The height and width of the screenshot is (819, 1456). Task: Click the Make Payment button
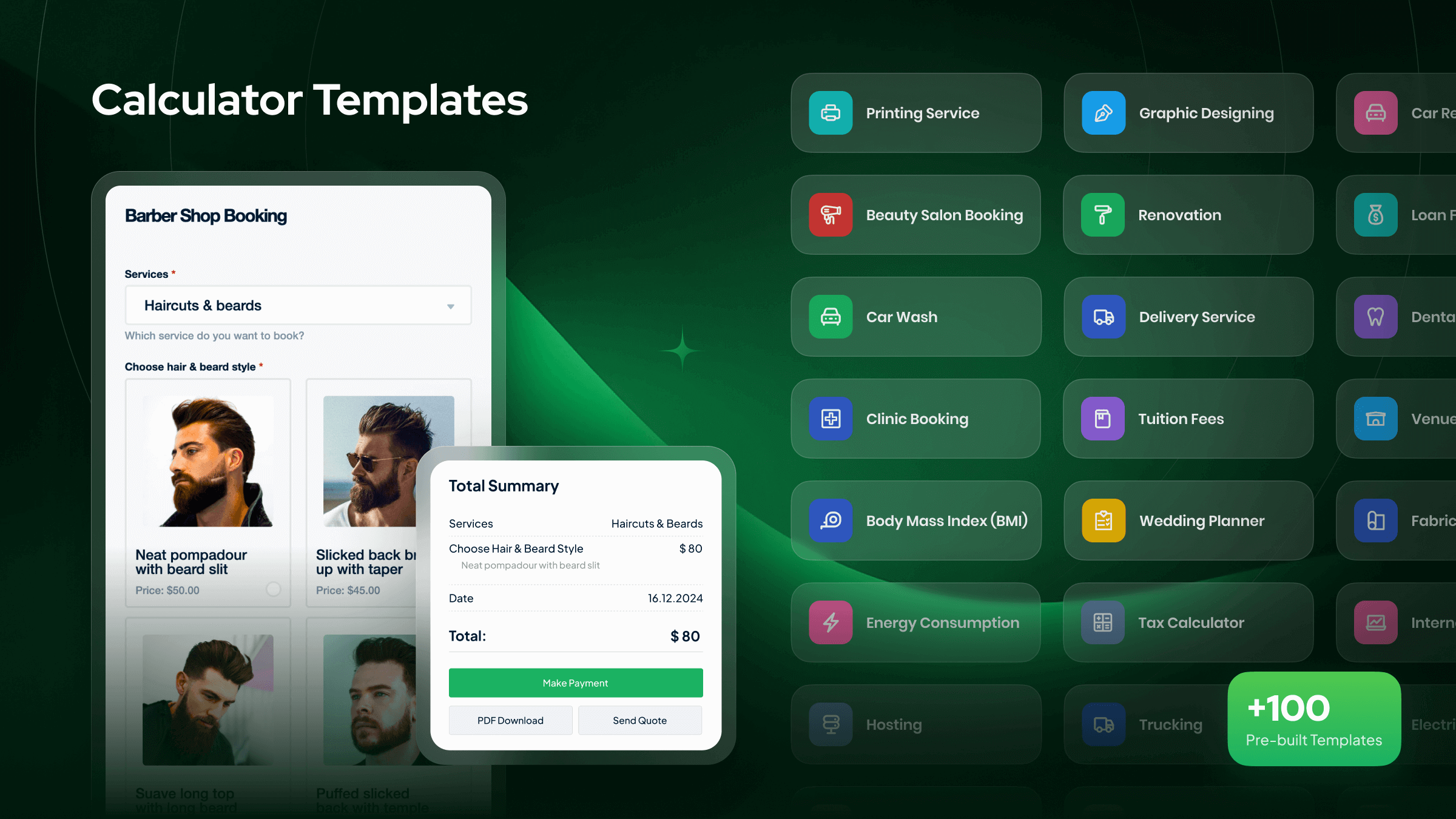click(575, 683)
